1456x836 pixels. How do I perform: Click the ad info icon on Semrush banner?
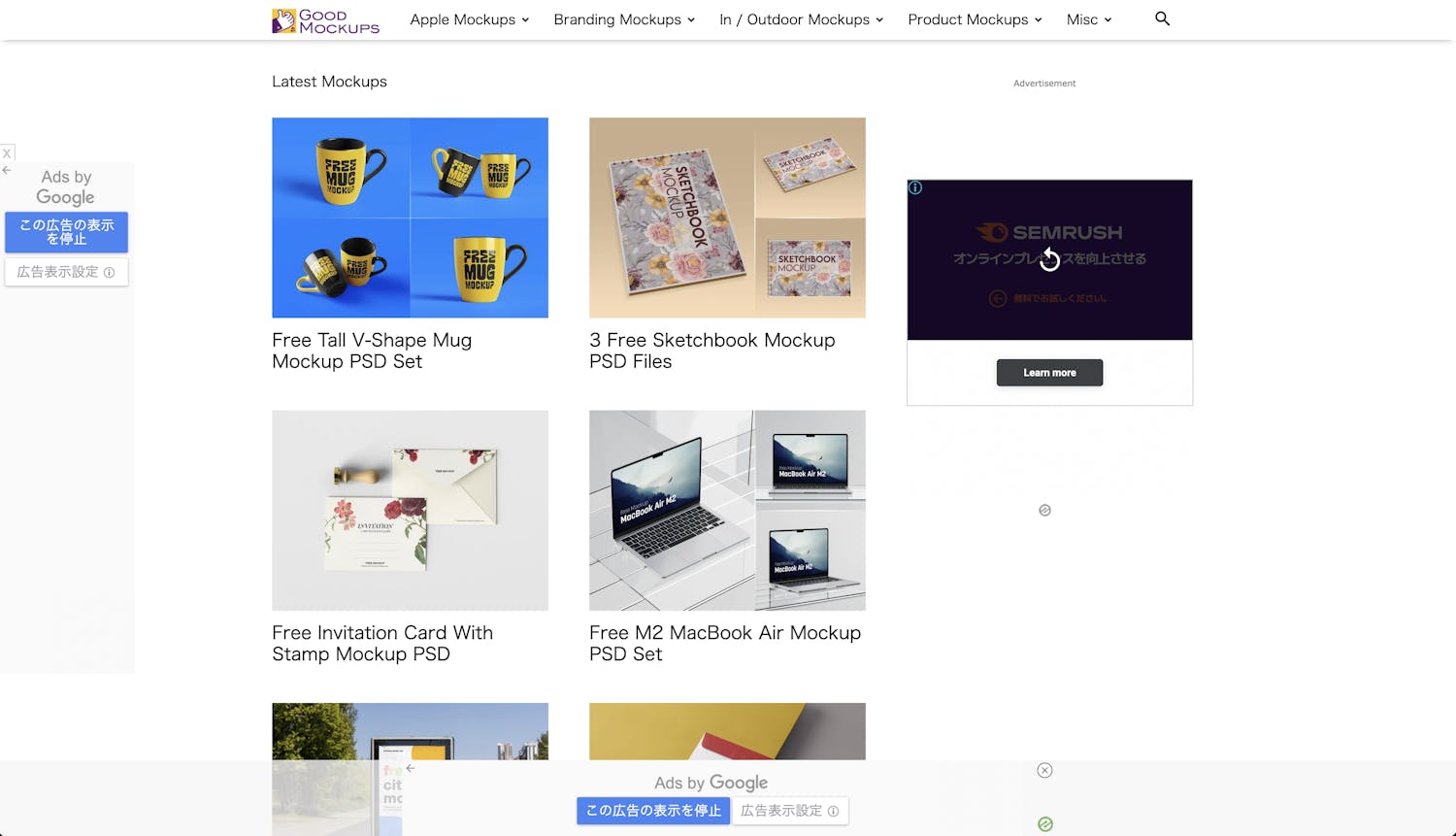pyautogui.click(x=915, y=188)
